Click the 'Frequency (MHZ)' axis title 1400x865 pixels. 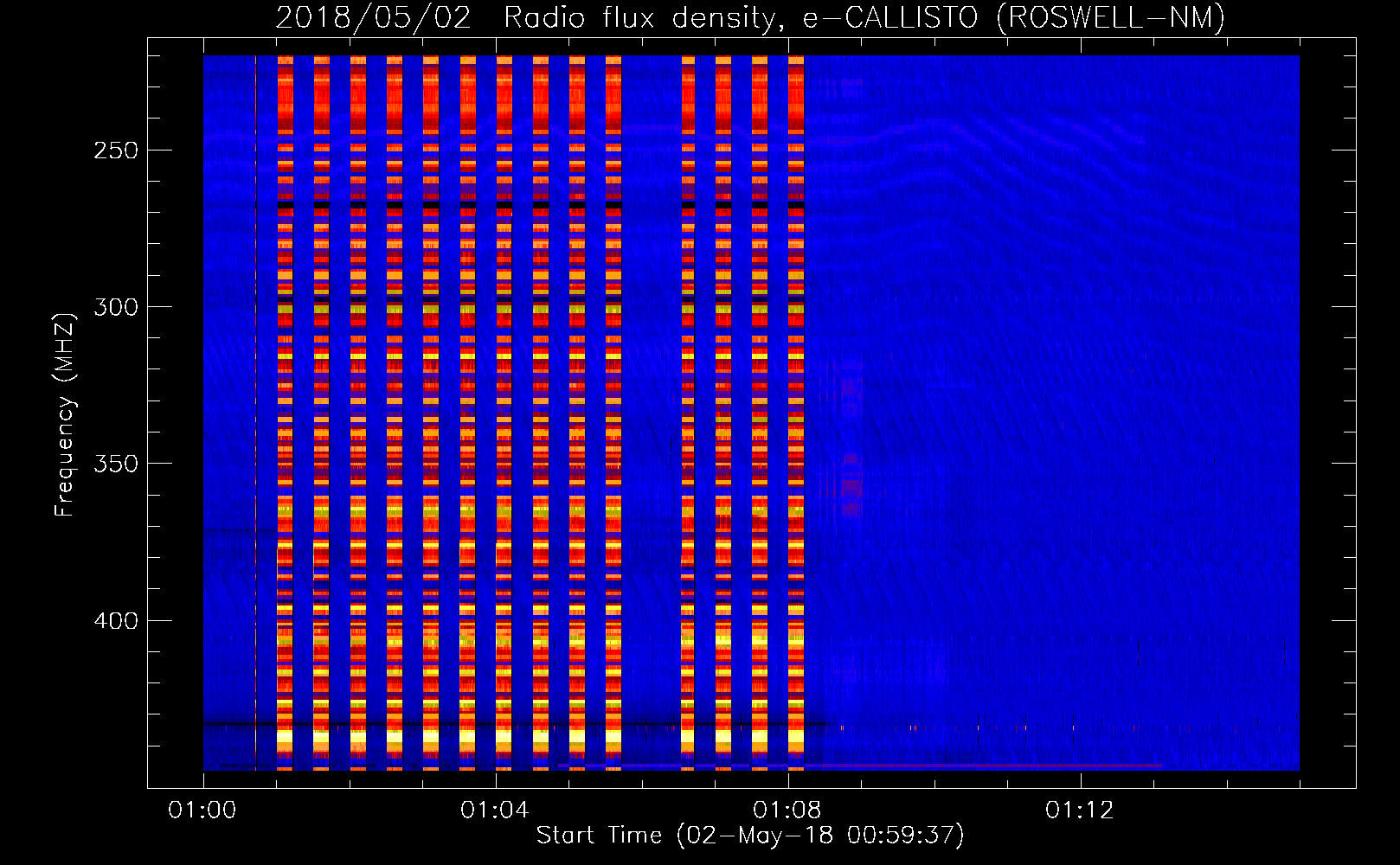(x=65, y=414)
